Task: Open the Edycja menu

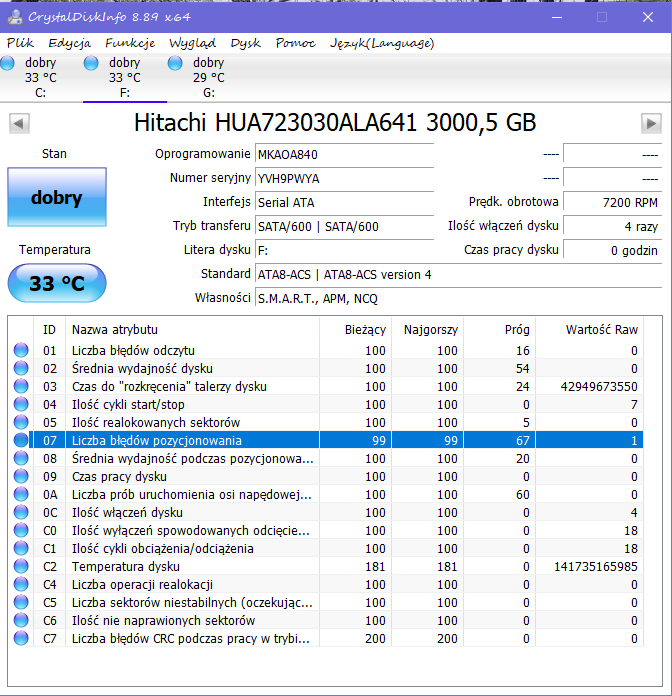Action: pos(69,43)
